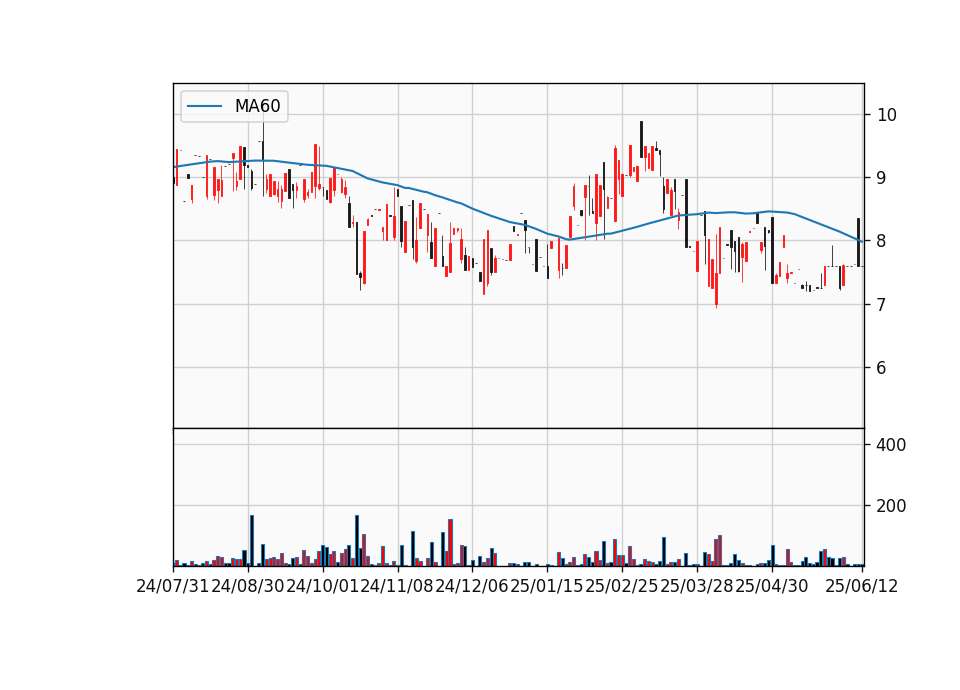
Task: Click the 24/07/31 date axis label
Action: tap(173, 586)
